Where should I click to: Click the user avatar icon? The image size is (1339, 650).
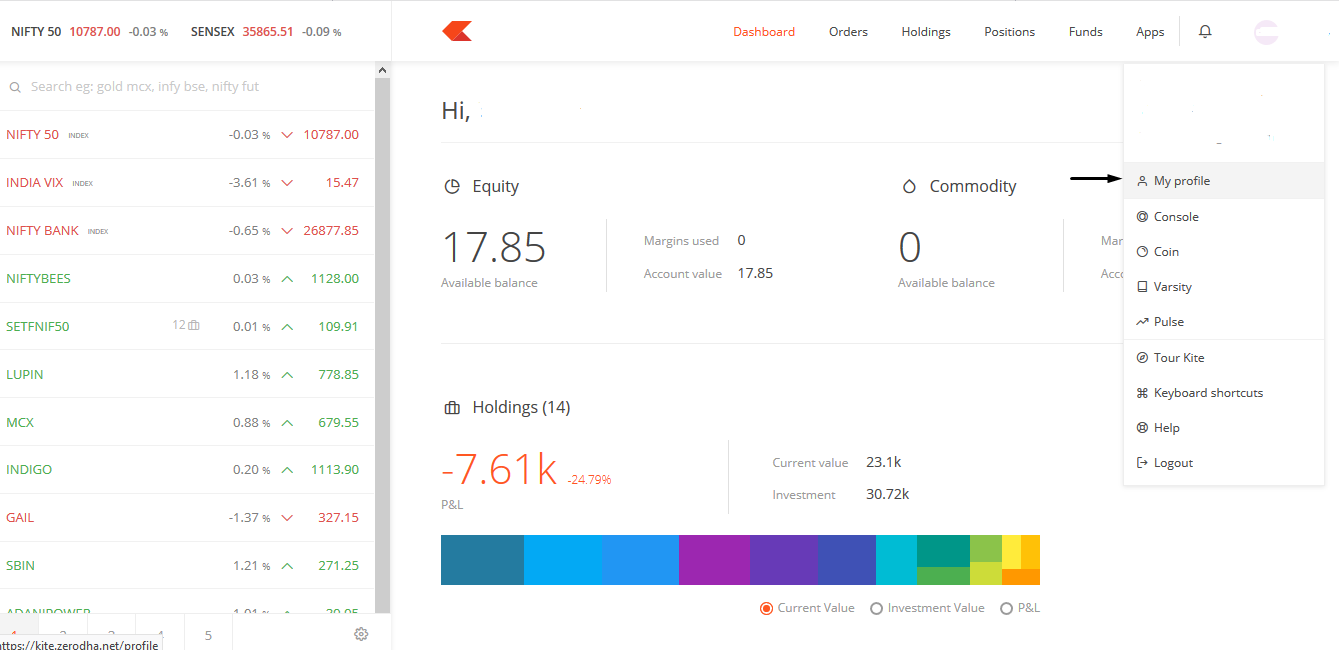click(x=1266, y=32)
